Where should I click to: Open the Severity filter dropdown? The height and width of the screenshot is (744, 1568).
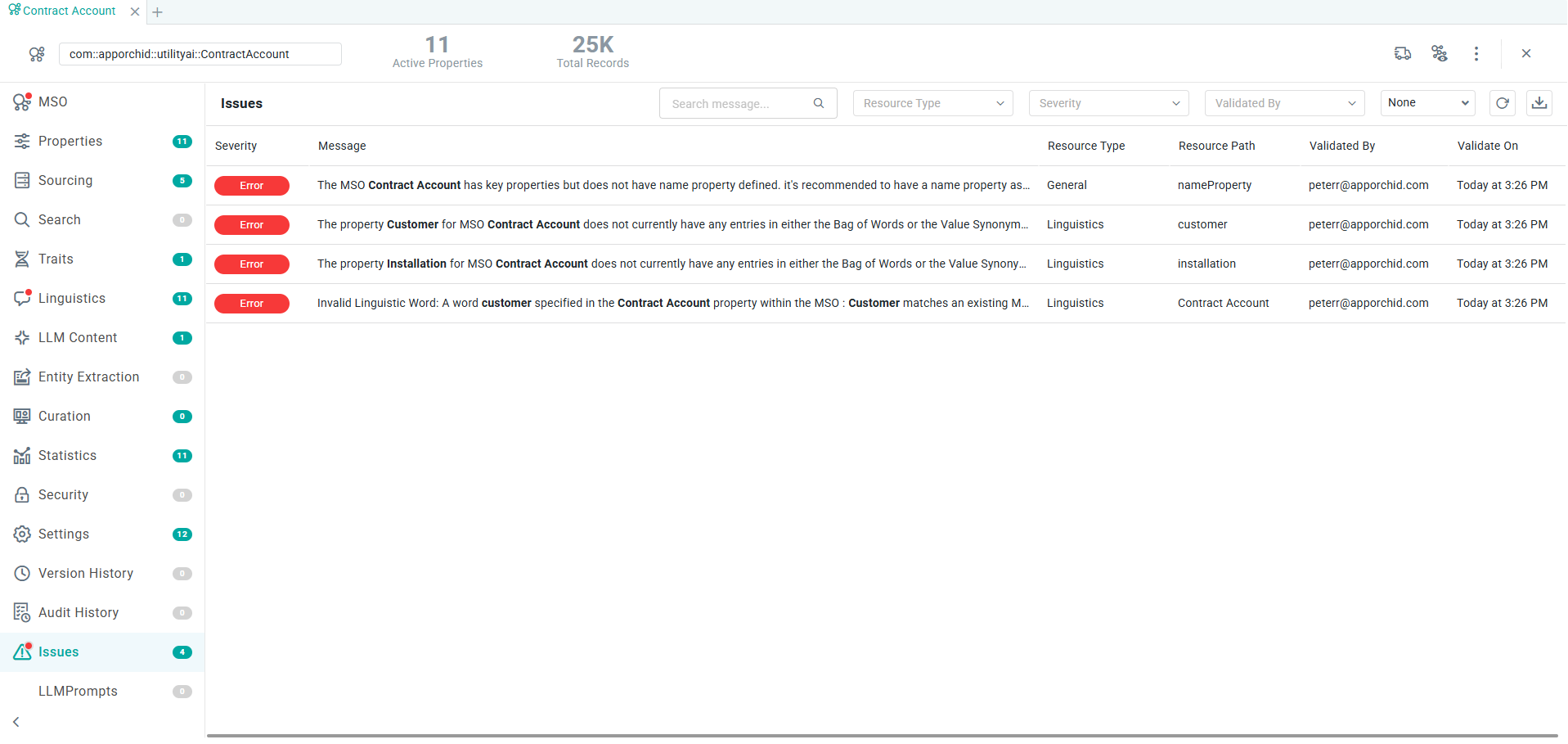tap(1108, 103)
